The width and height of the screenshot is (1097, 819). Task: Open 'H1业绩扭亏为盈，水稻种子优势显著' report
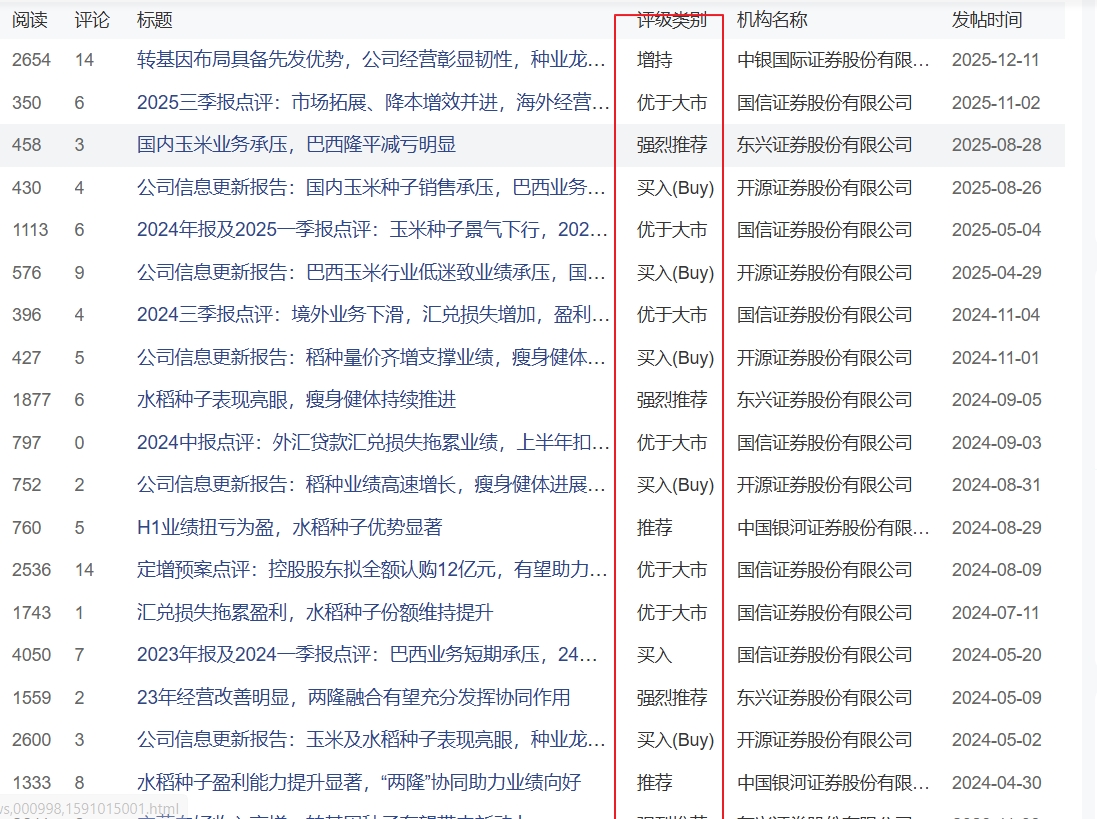(289, 527)
